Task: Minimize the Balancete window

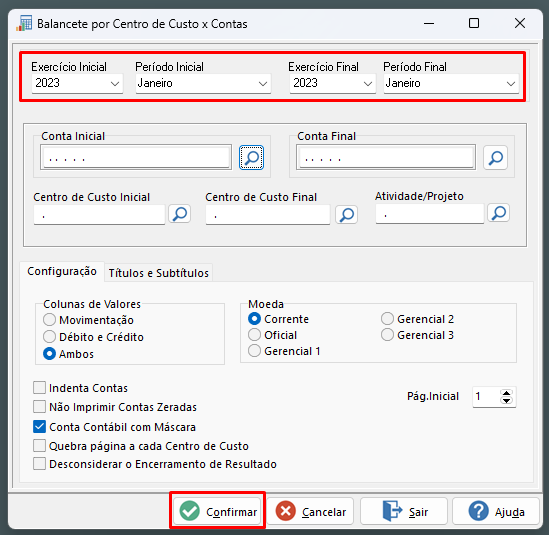Action: click(429, 23)
